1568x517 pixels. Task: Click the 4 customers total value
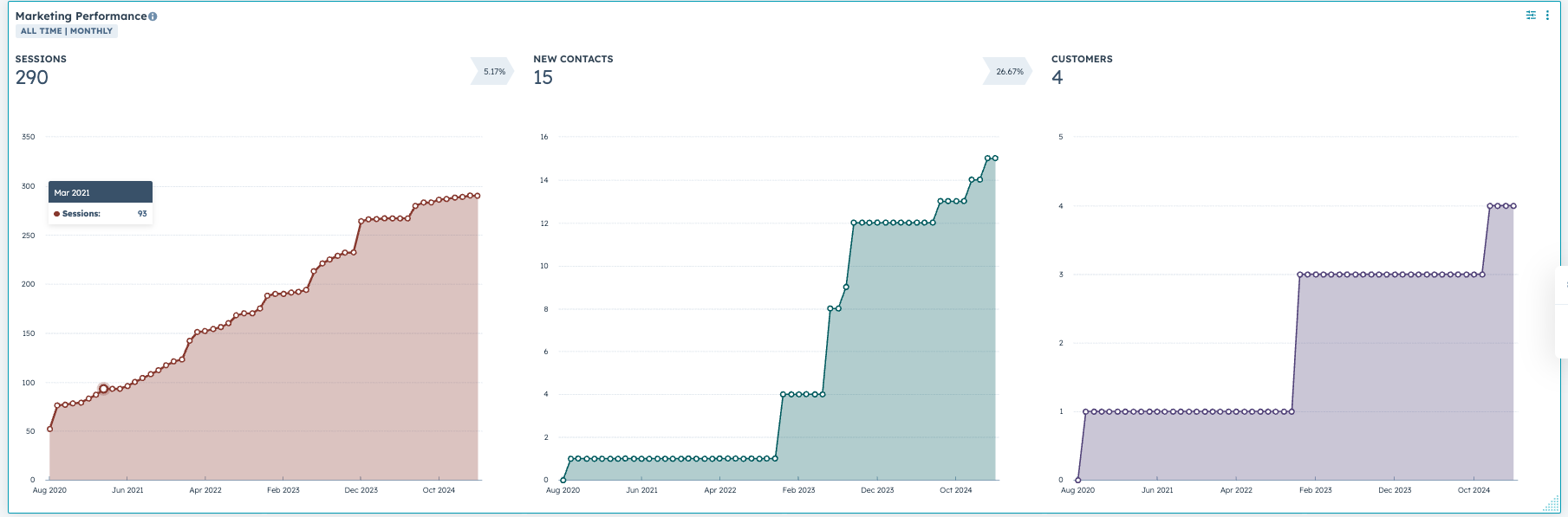coord(1057,77)
